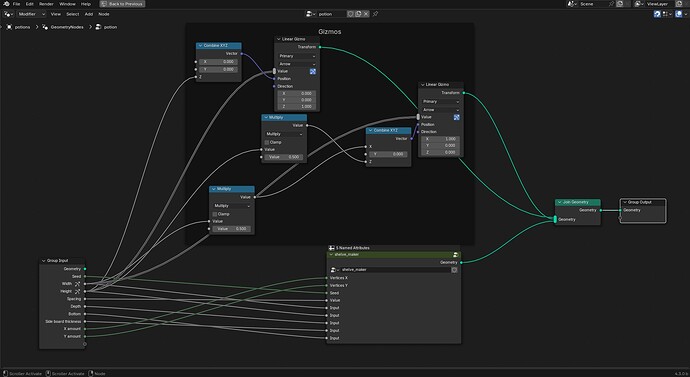Viewport: 690px width, 377px height.
Task: Click the Back to Previous button
Action: [122, 4]
